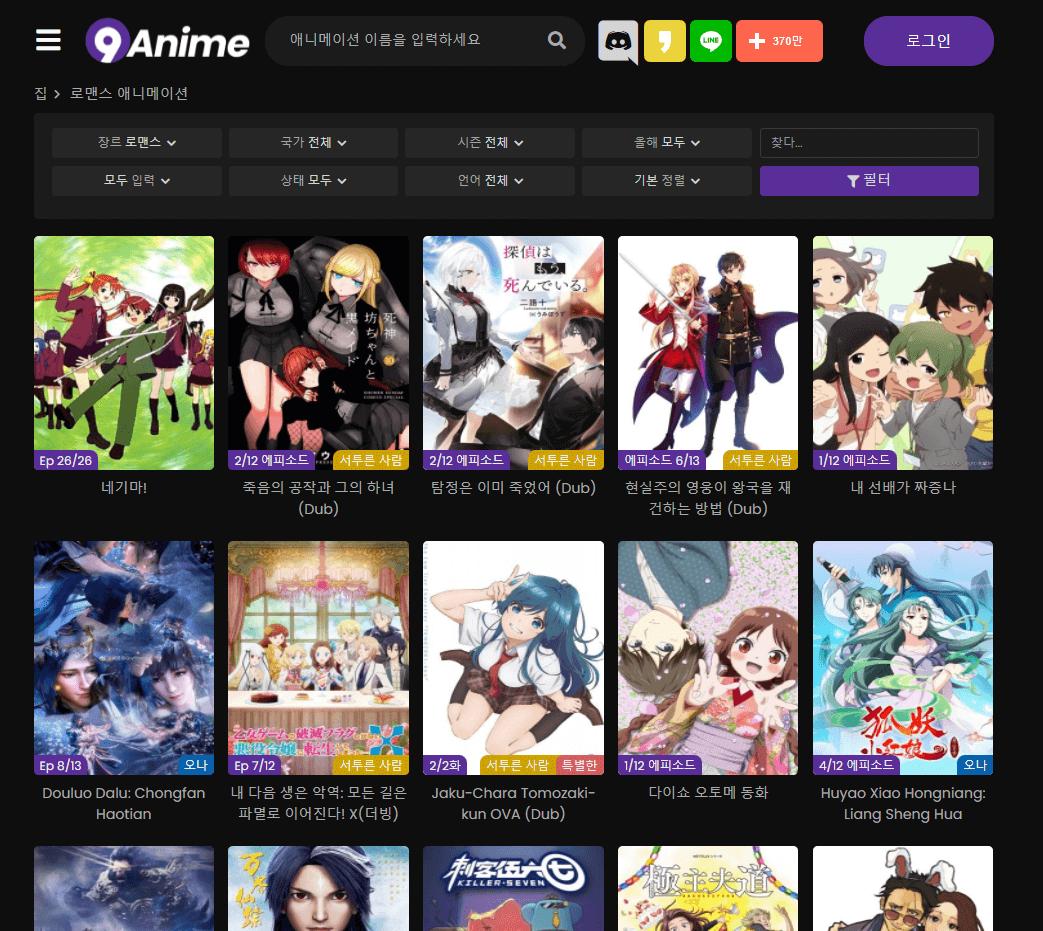Screen dimensions: 1043x931
Task: Click inside the 찾다 search field
Action: click(x=868, y=143)
